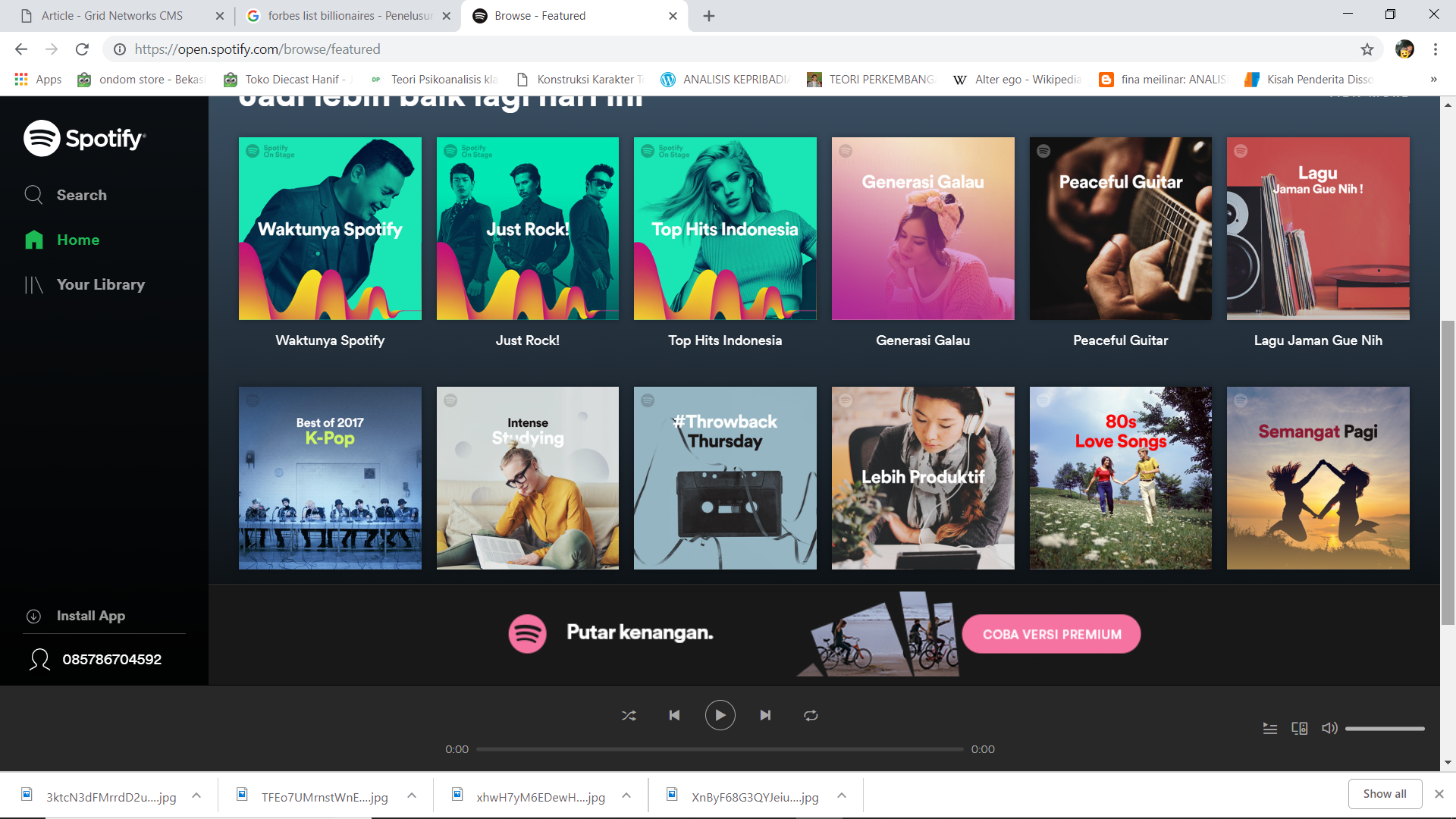This screenshot has height=819, width=1456.
Task: Click the Your Library icon
Action: click(x=32, y=285)
